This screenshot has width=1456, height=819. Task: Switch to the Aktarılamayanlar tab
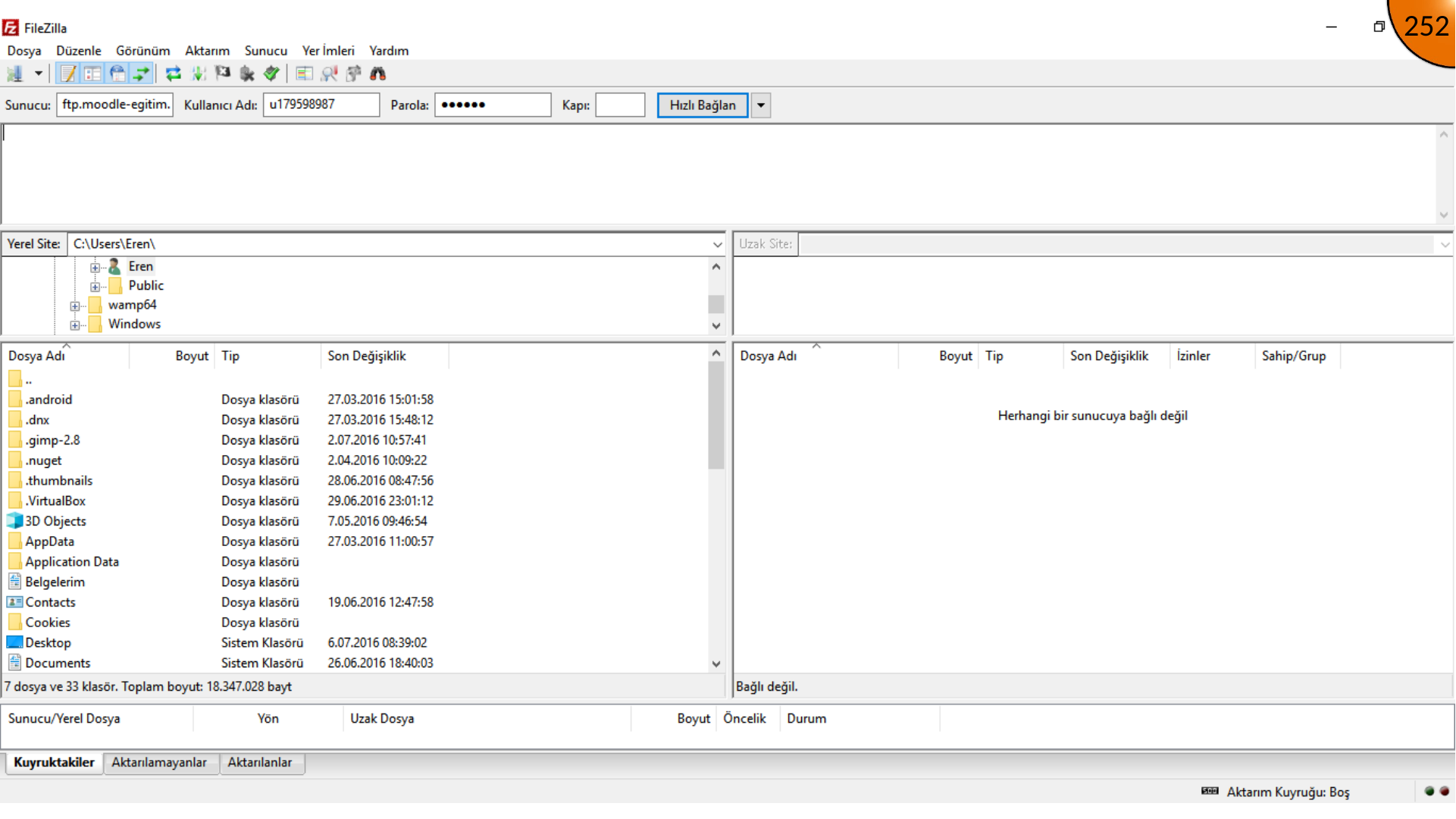point(159,763)
